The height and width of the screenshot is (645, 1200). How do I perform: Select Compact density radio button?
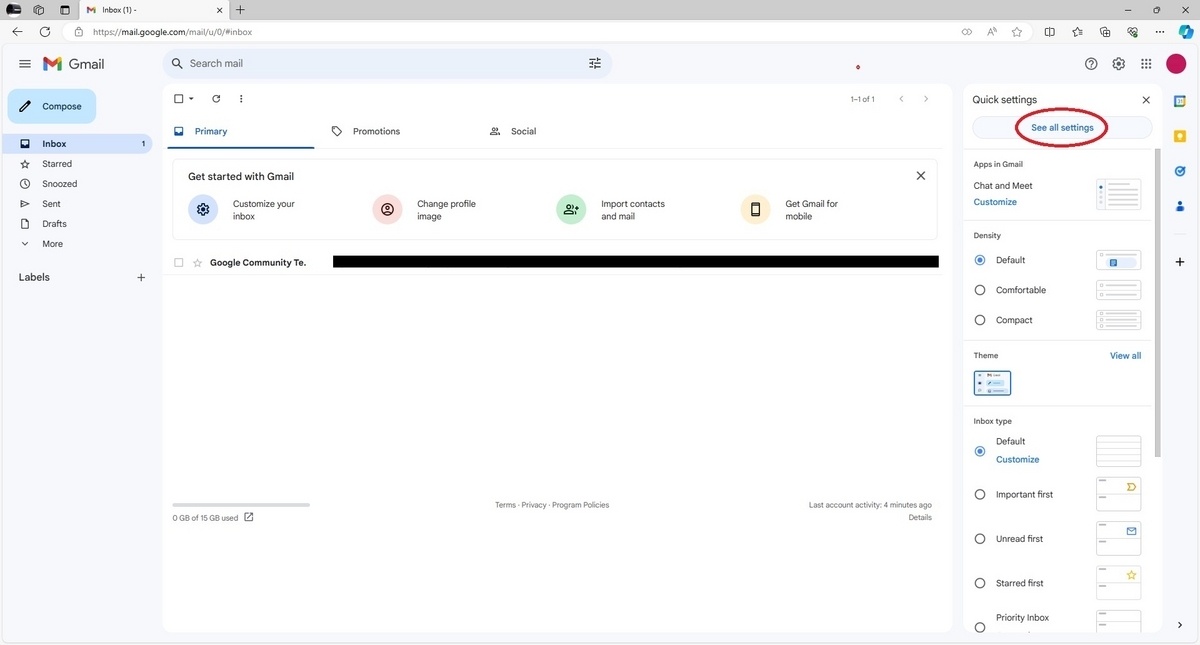tap(980, 320)
